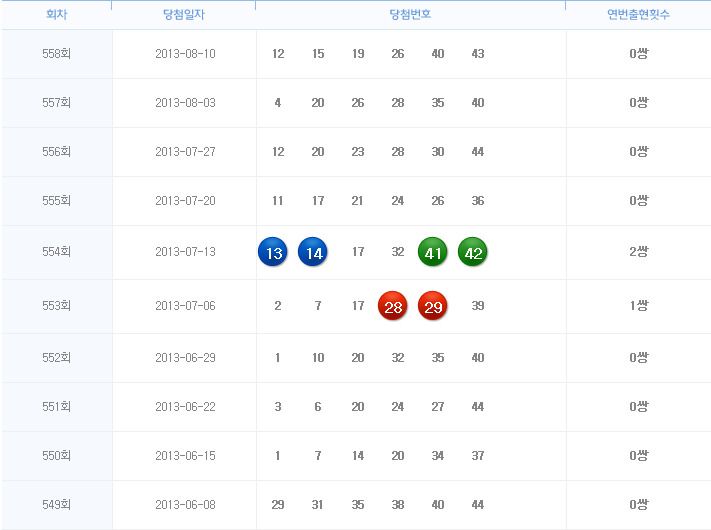Click number 36 in row 555회

point(477,201)
